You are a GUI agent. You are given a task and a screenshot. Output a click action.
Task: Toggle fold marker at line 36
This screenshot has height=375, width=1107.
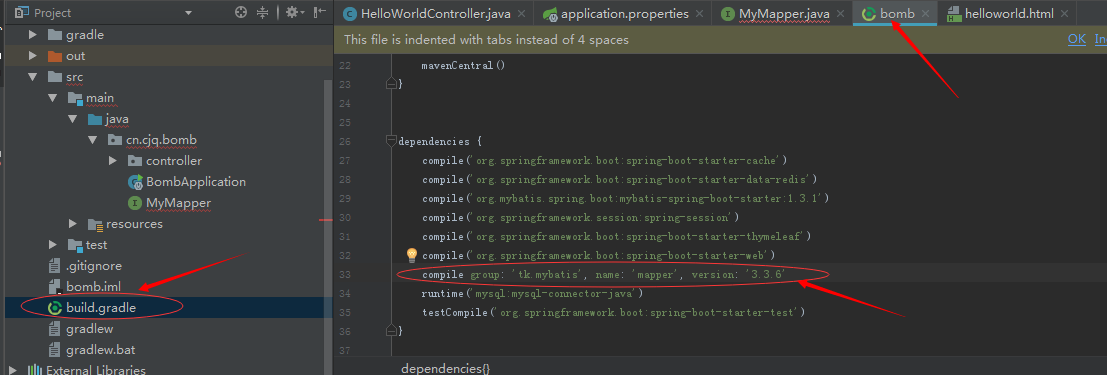[391, 331]
